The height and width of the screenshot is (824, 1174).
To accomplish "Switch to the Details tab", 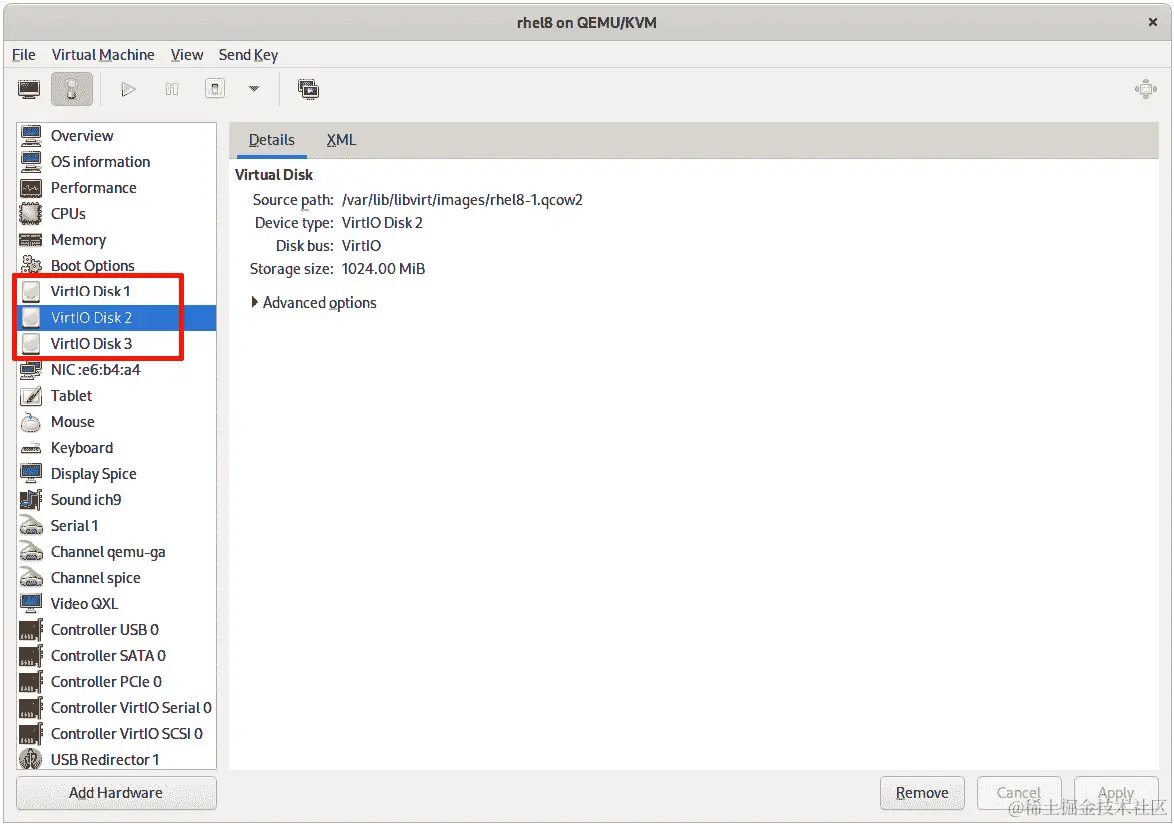I will point(272,140).
